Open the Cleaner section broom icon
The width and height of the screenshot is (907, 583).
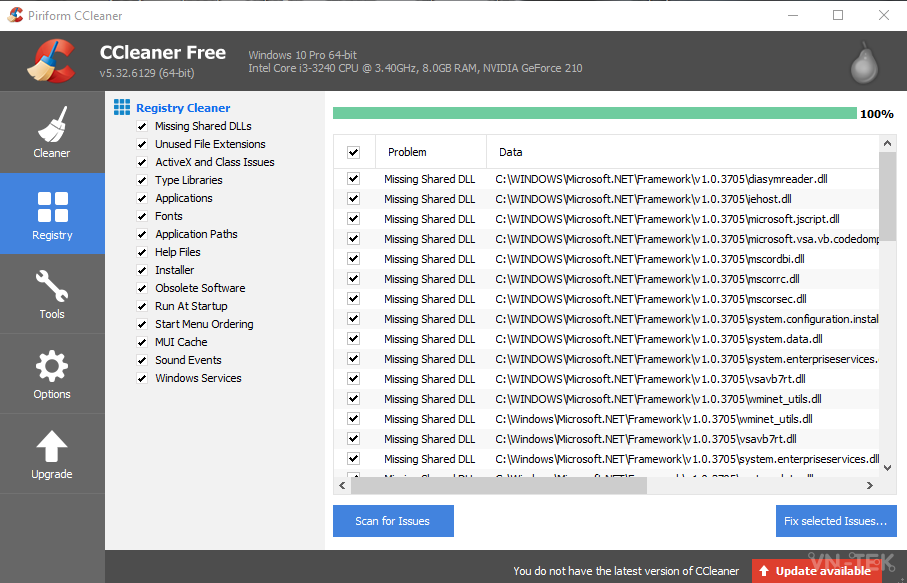tap(52, 124)
